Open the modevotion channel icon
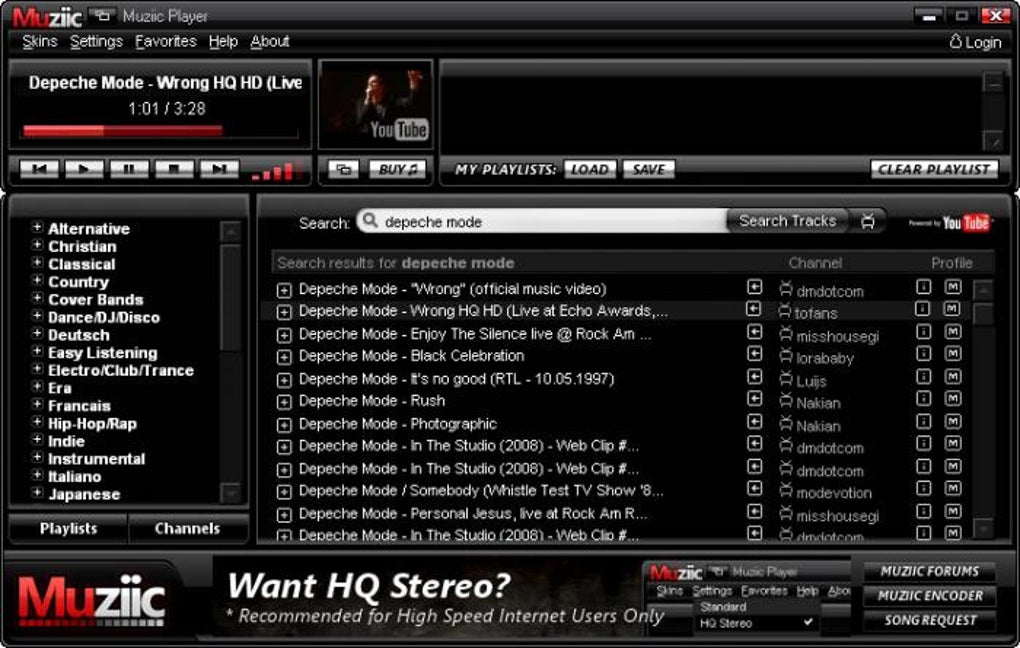This screenshot has height=648, width=1020. point(786,491)
